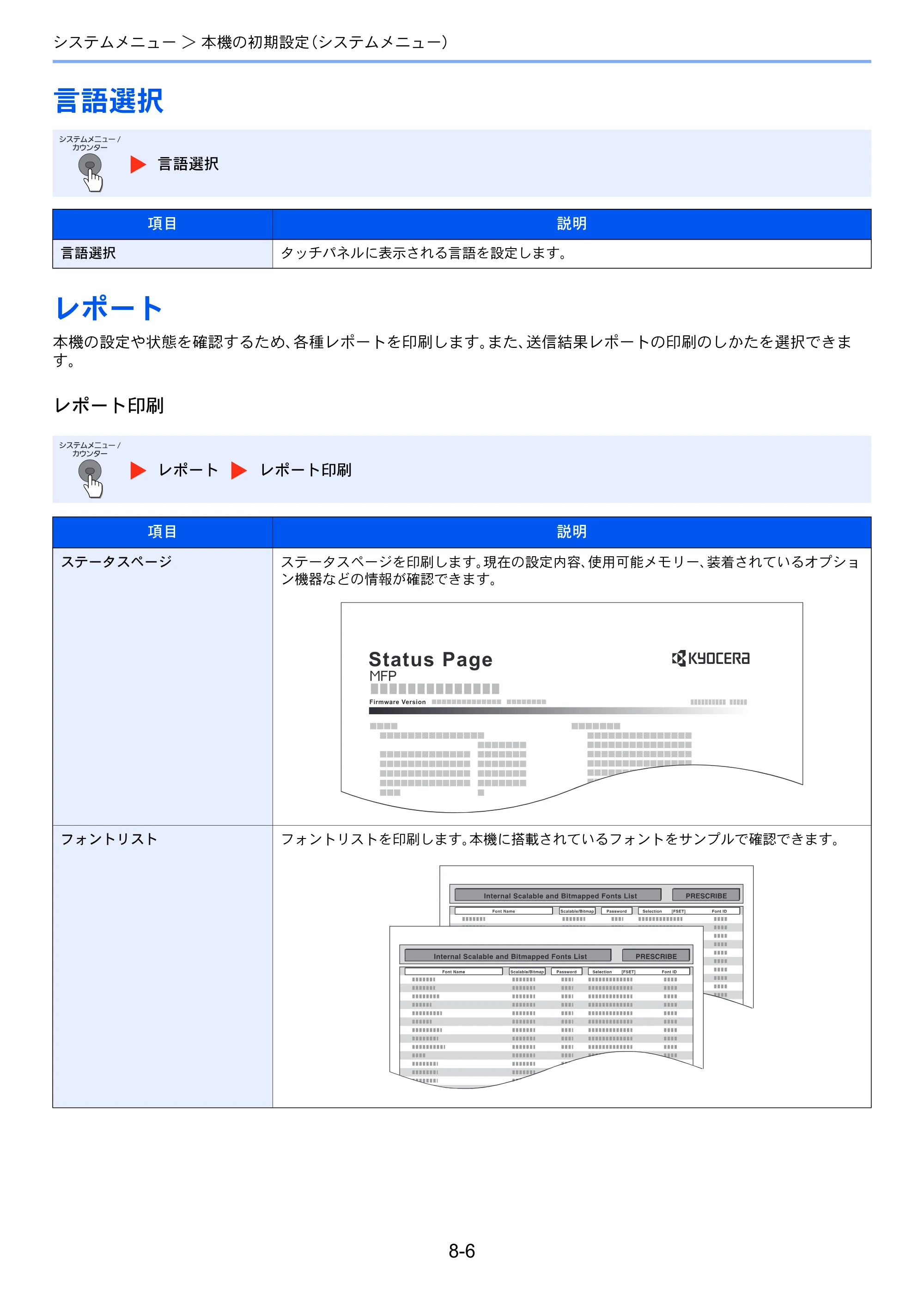The height and width of the screenshot is (1307, 924).
Task: Click the red arrow before 言語選択
Action: (138, 164)
